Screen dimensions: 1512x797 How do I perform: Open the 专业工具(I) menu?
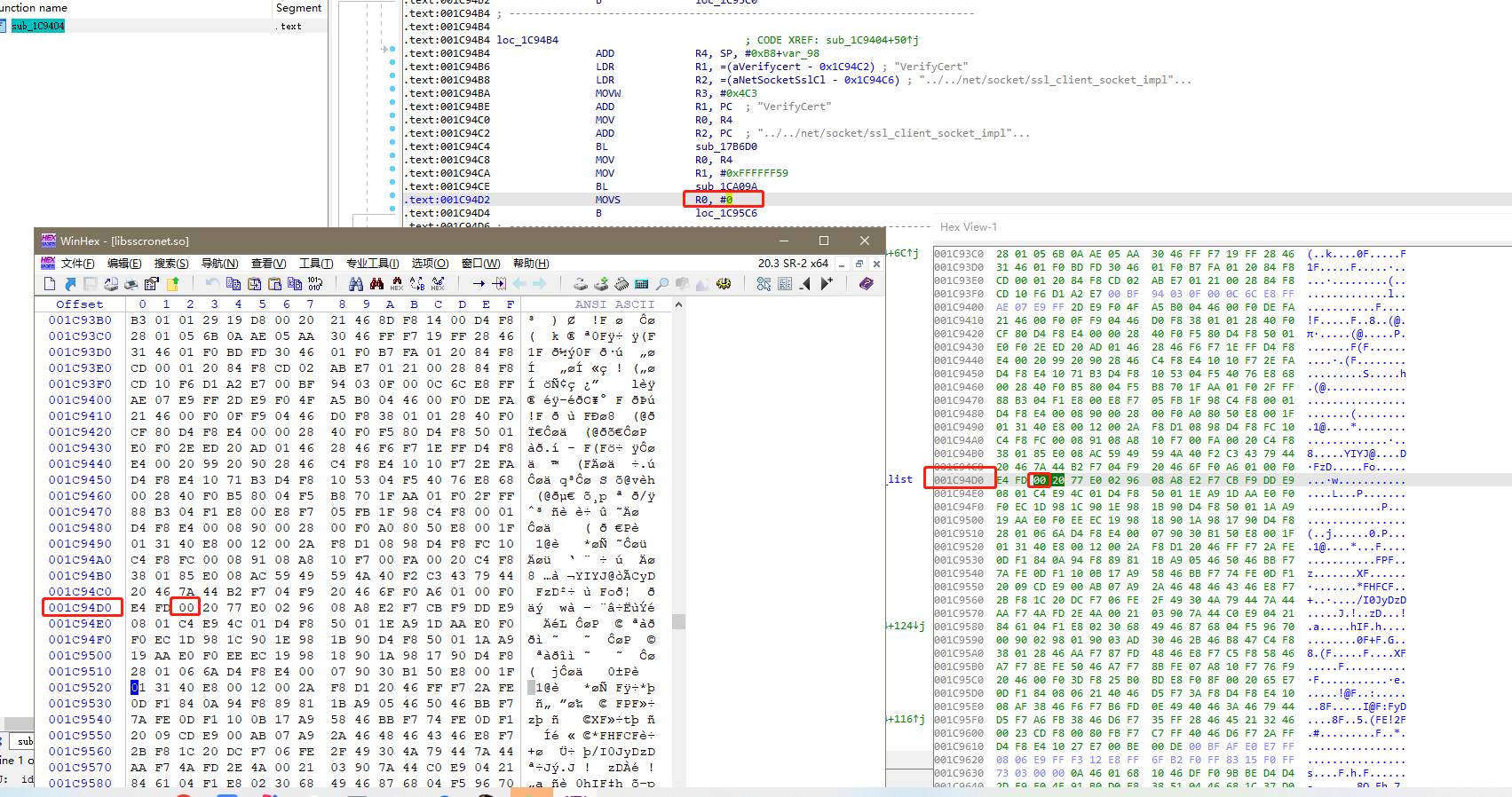tap(373, 264)
